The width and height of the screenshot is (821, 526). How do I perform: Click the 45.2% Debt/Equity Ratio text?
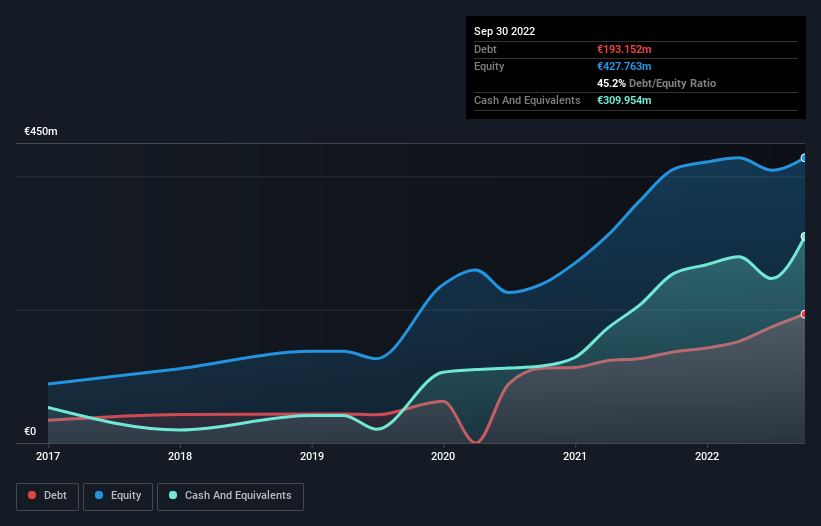point(656,83)
